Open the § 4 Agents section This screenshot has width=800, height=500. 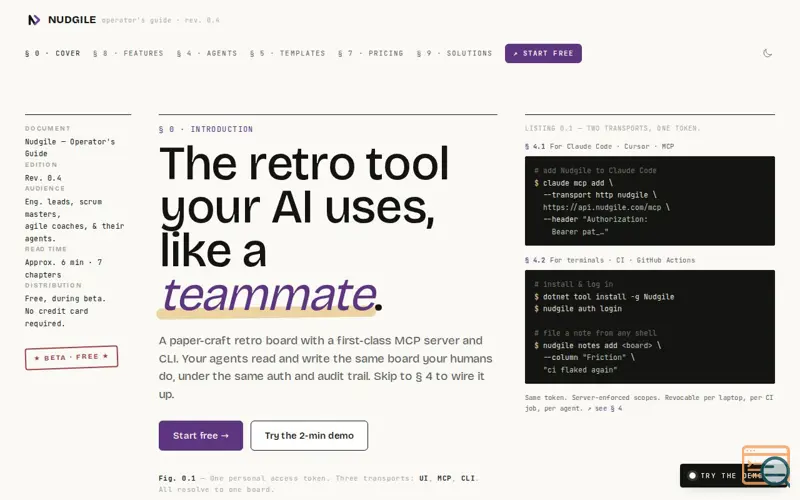tap(207, 53)
